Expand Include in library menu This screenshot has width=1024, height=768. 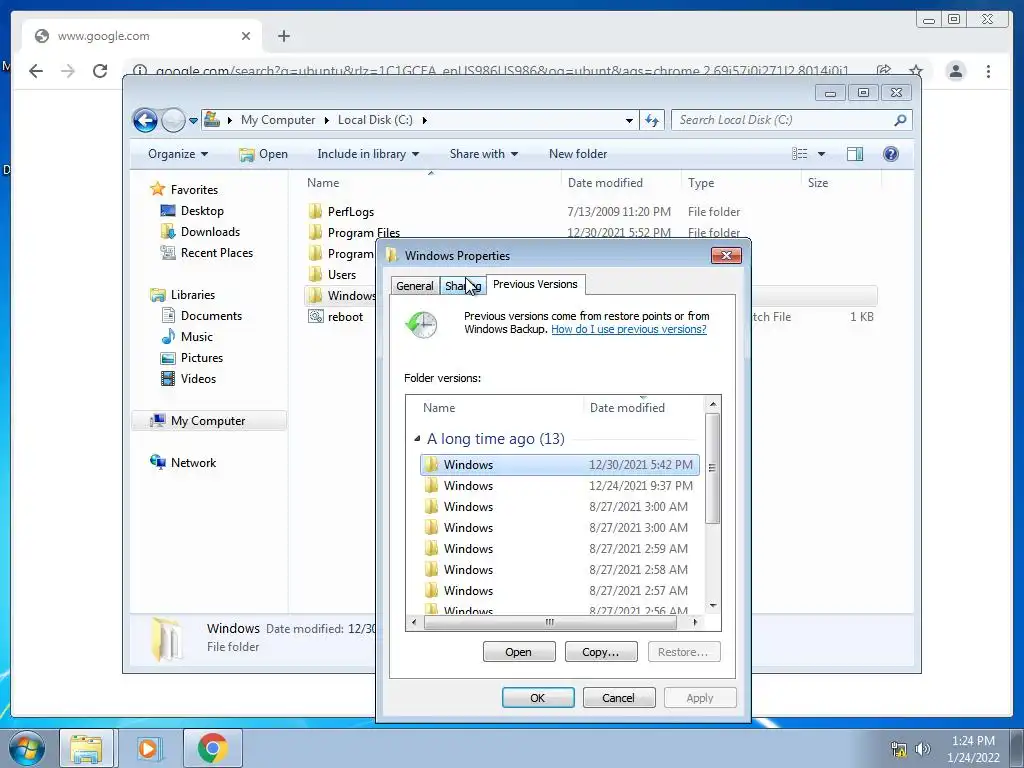[368, 154]
